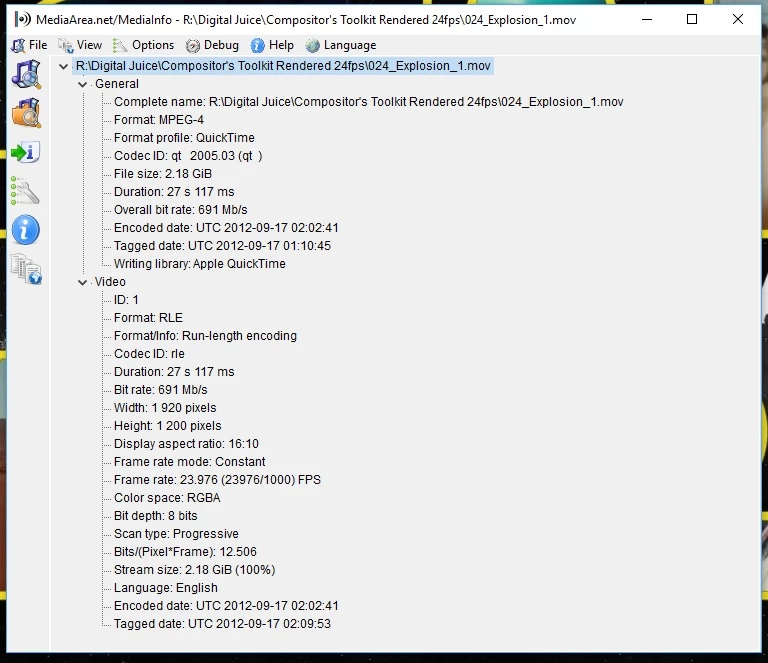Minimize the MediaInfo window
Image resolution: width=768 pixels, height=663 pixels.
pyautogui.click(x=647, y=20)
